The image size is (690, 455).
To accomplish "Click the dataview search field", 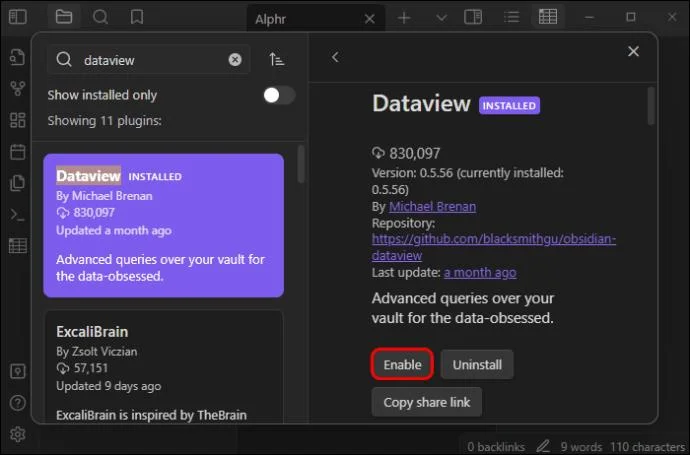I will 149,59.
